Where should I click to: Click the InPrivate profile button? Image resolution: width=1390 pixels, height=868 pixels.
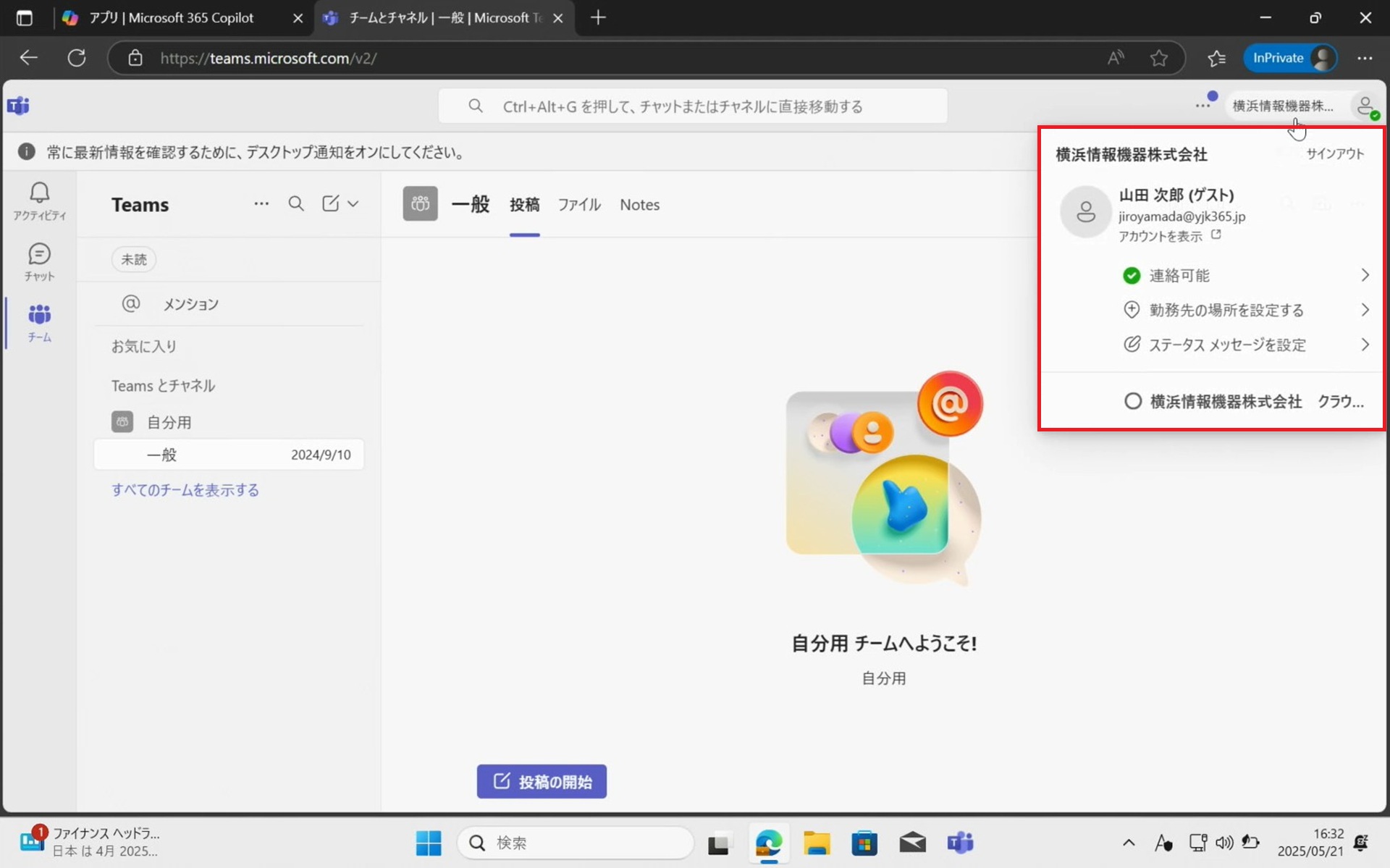(1290, 58)
